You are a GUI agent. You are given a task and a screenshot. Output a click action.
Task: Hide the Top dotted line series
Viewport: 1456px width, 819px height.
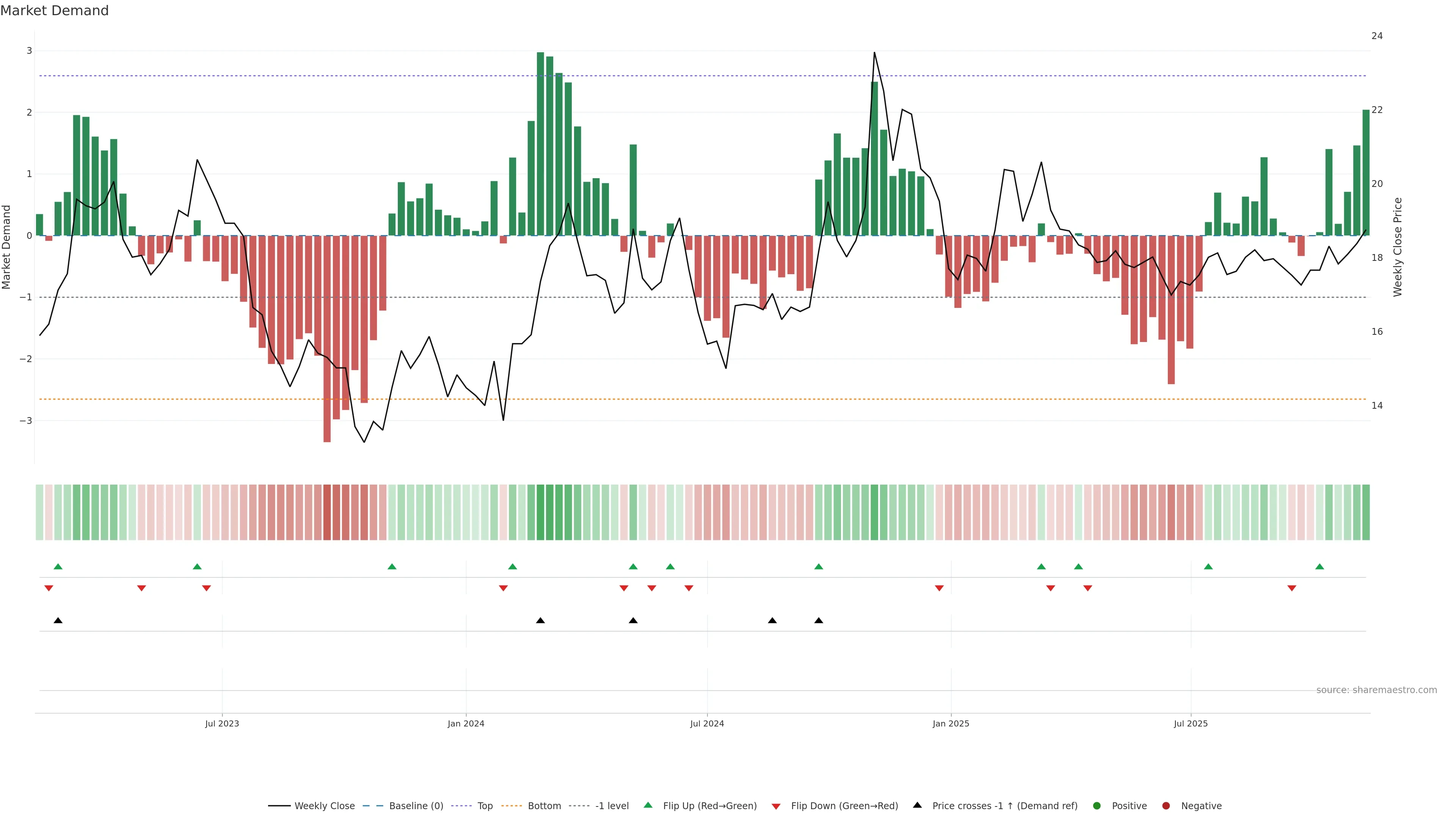(x=485, y=806)
